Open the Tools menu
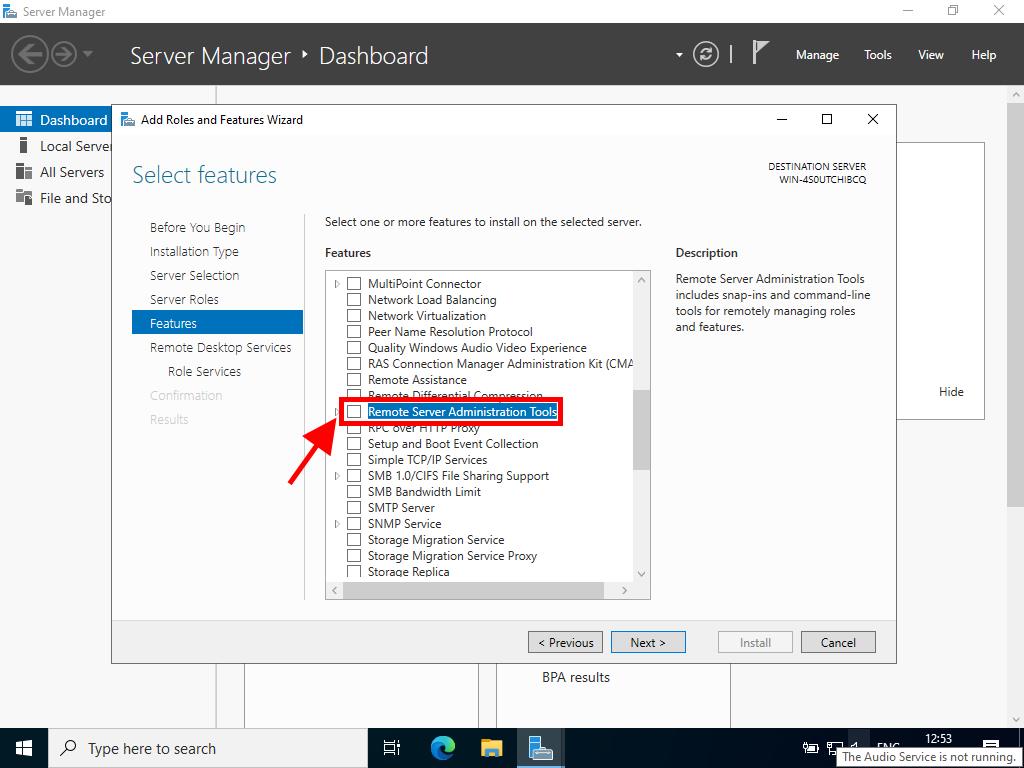 click(877, 55)
